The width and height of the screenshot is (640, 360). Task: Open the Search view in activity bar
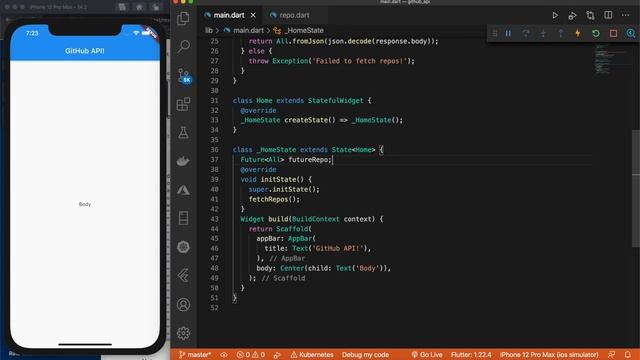point(183,46)
